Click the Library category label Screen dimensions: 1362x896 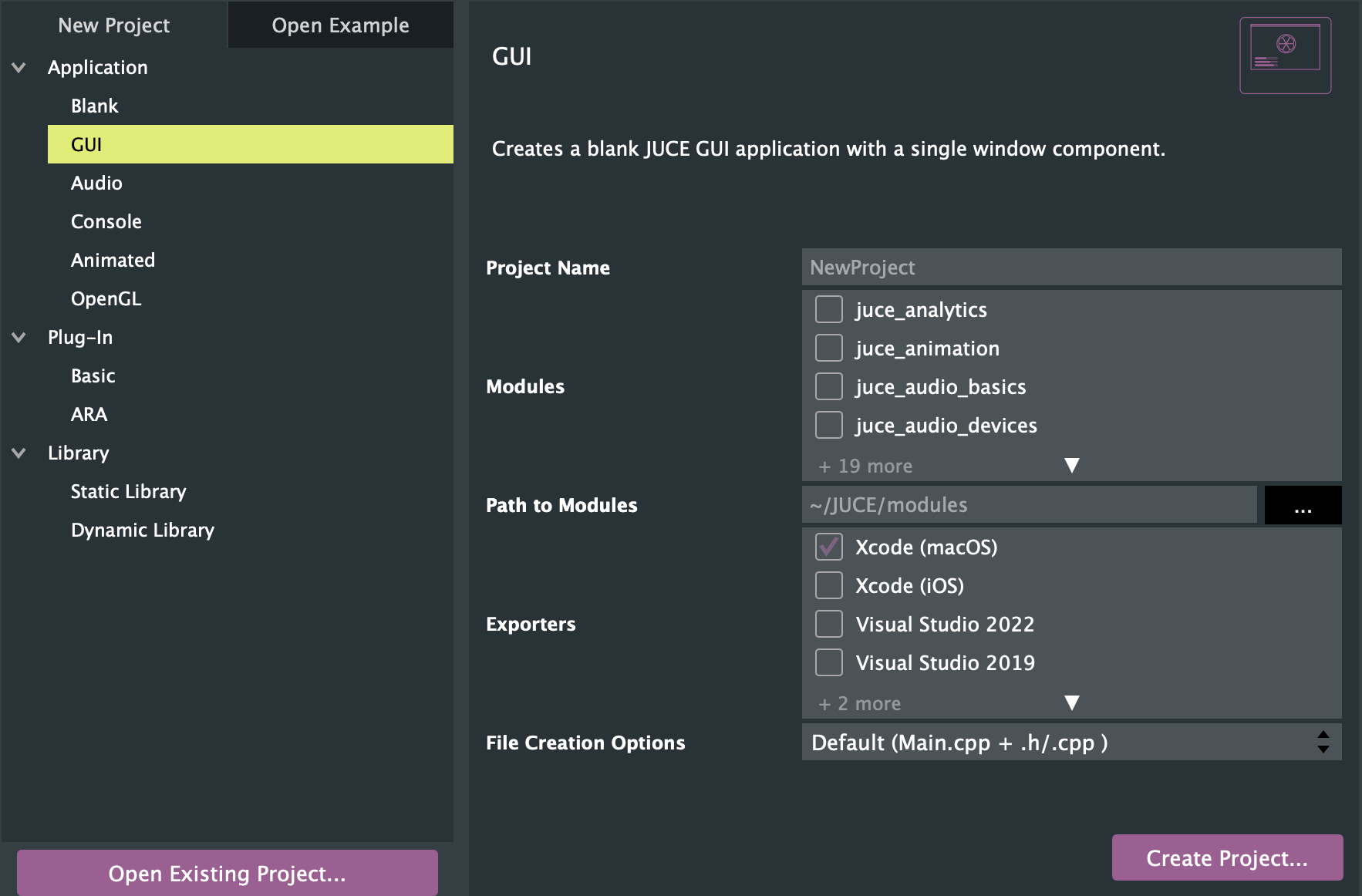tap(79, 453)
